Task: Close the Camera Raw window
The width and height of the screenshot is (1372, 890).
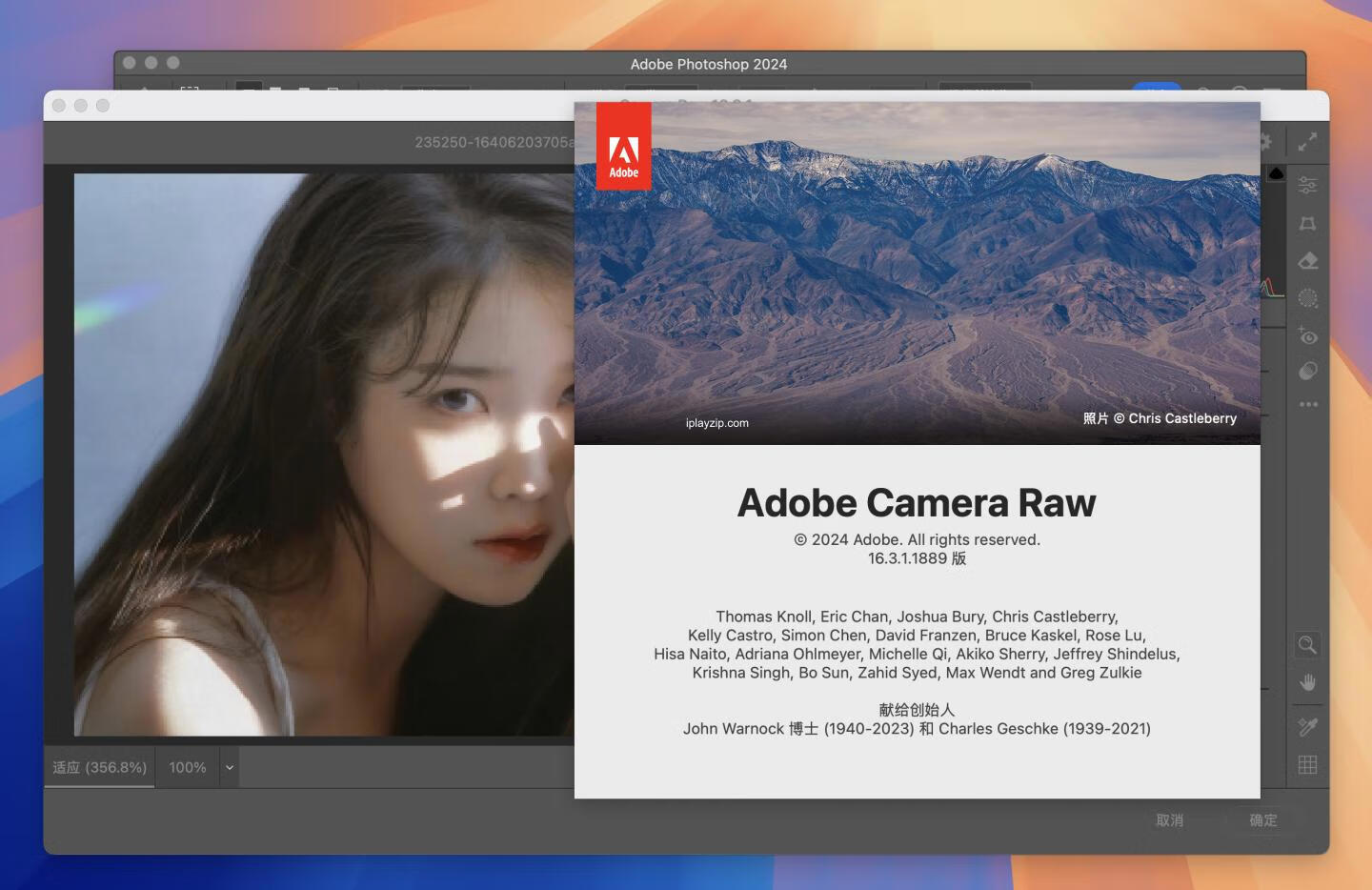Action: (x=59, y=106)
